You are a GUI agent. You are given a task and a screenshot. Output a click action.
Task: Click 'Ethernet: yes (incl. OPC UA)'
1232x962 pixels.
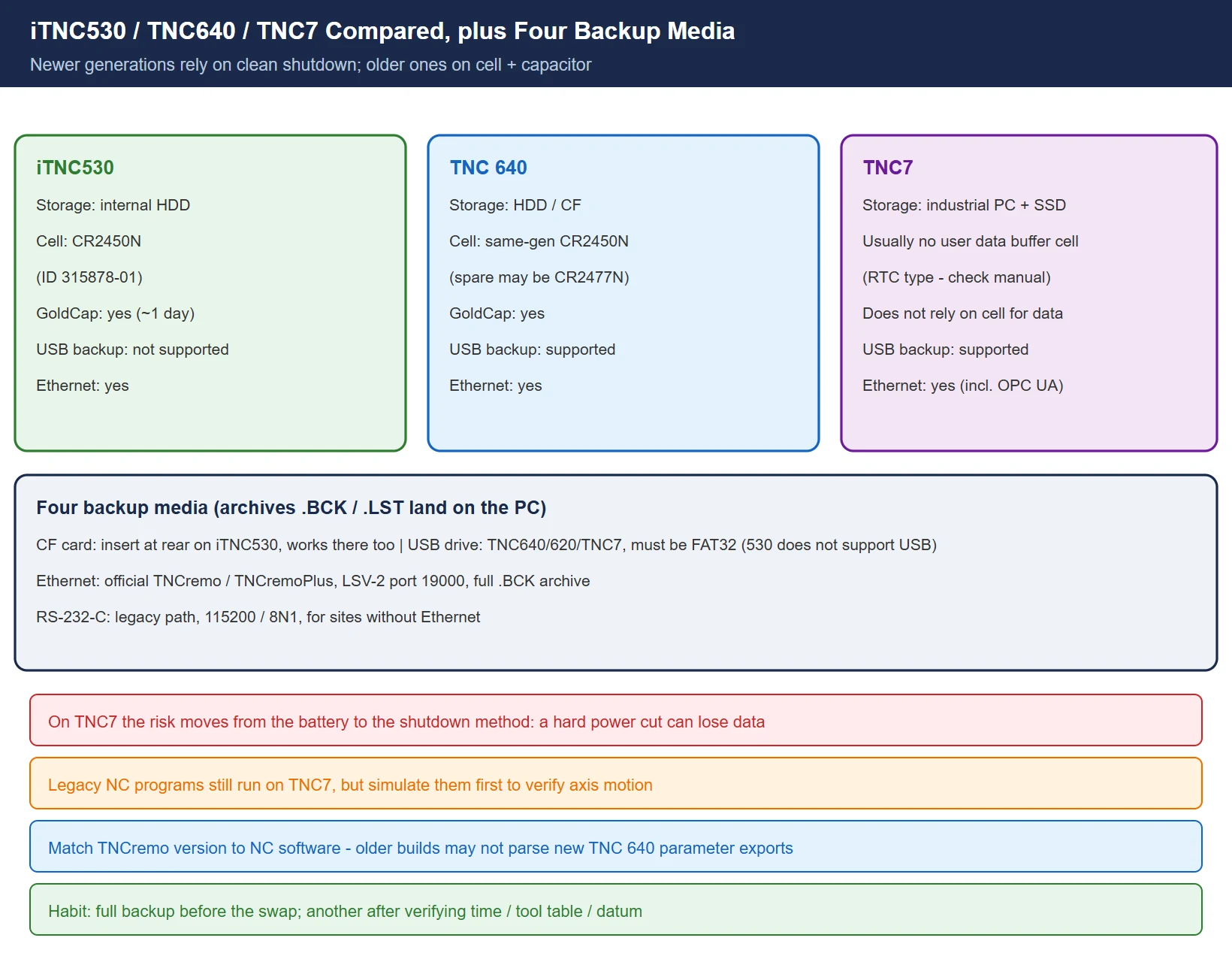963,386
